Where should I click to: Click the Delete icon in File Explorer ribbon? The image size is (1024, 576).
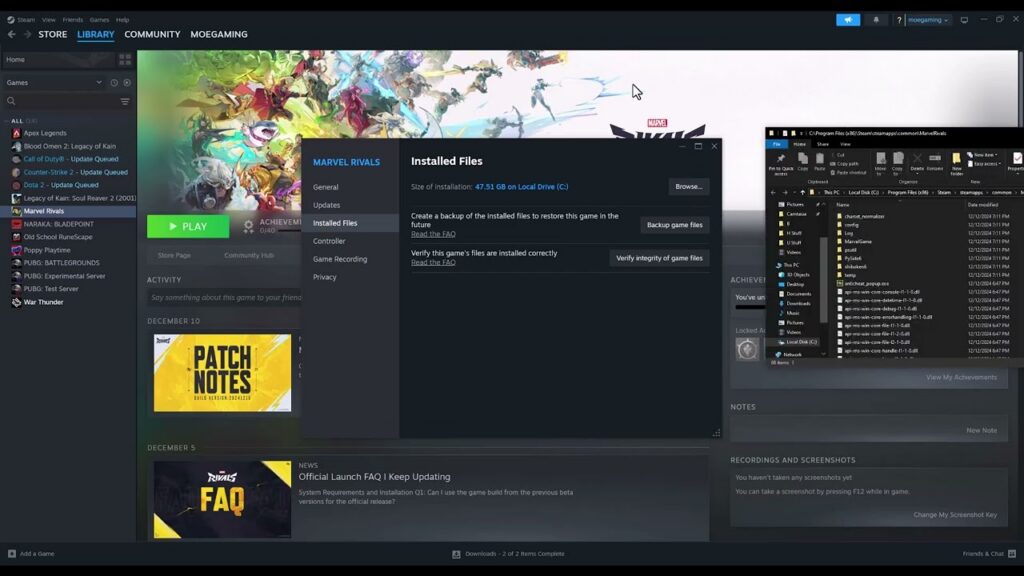pos(917,161)
